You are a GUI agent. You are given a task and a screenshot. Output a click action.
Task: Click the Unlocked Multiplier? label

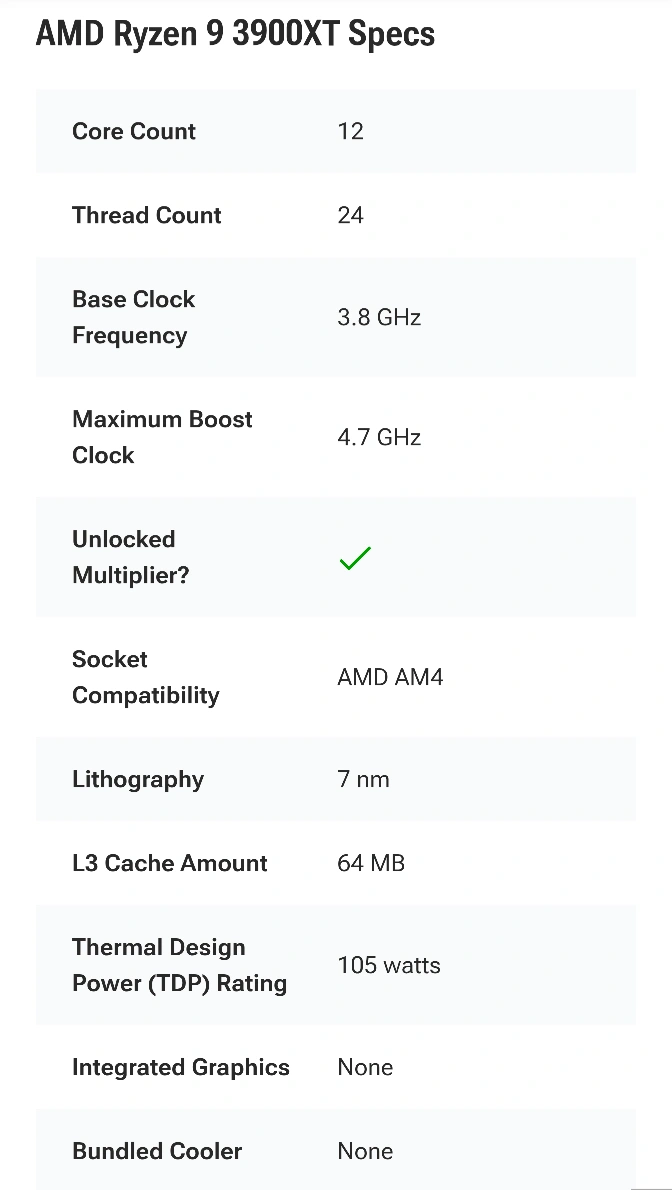tap(131, 557)
